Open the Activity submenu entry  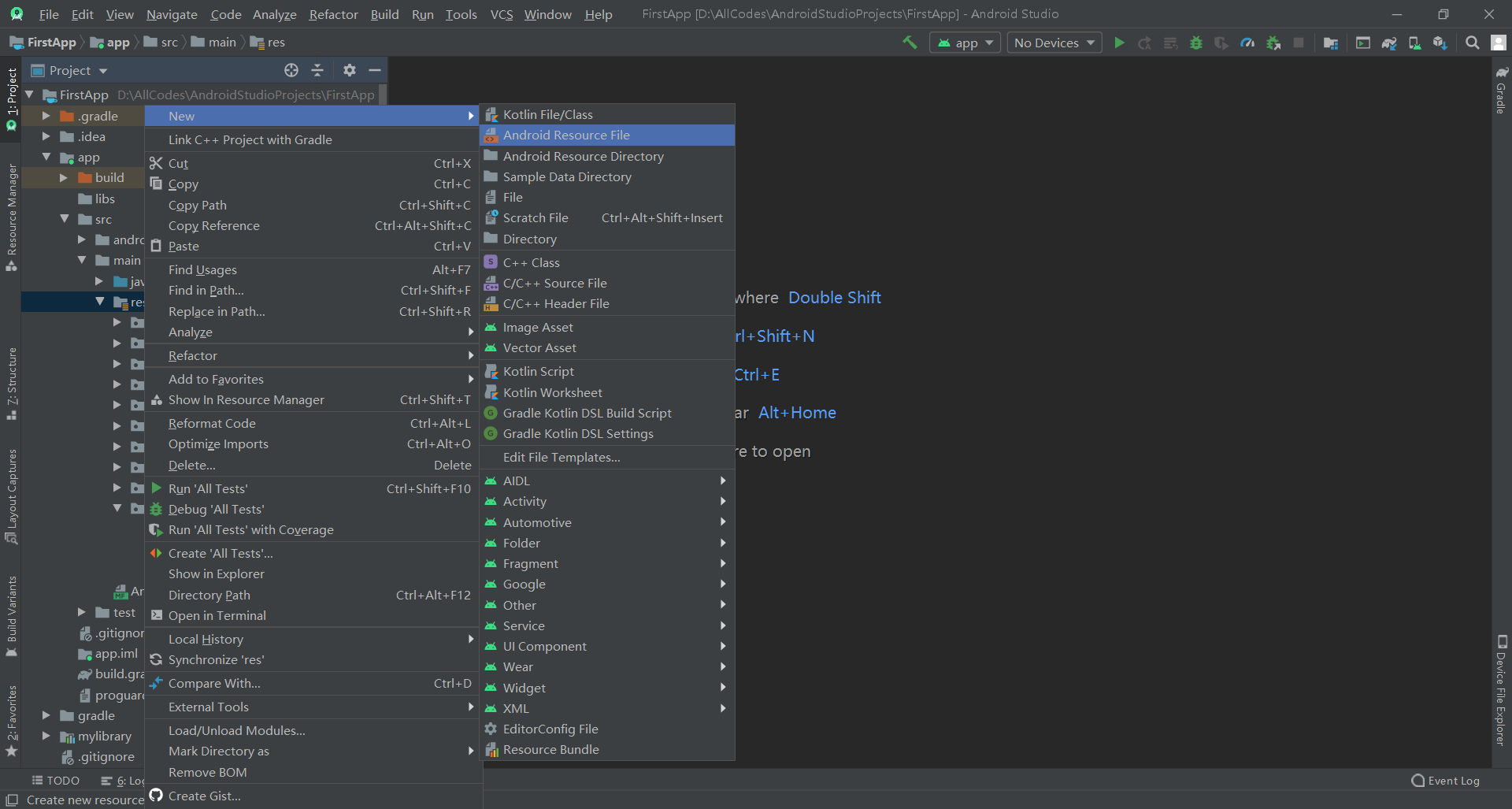tap(607, 501)
